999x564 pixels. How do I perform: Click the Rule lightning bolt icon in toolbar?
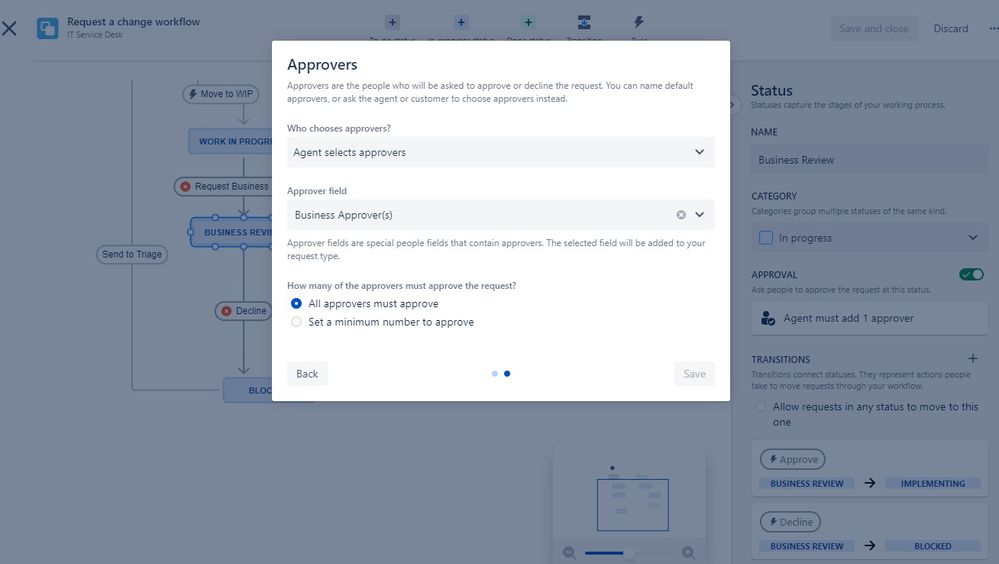pyautogui.click(x=638, y=22)
